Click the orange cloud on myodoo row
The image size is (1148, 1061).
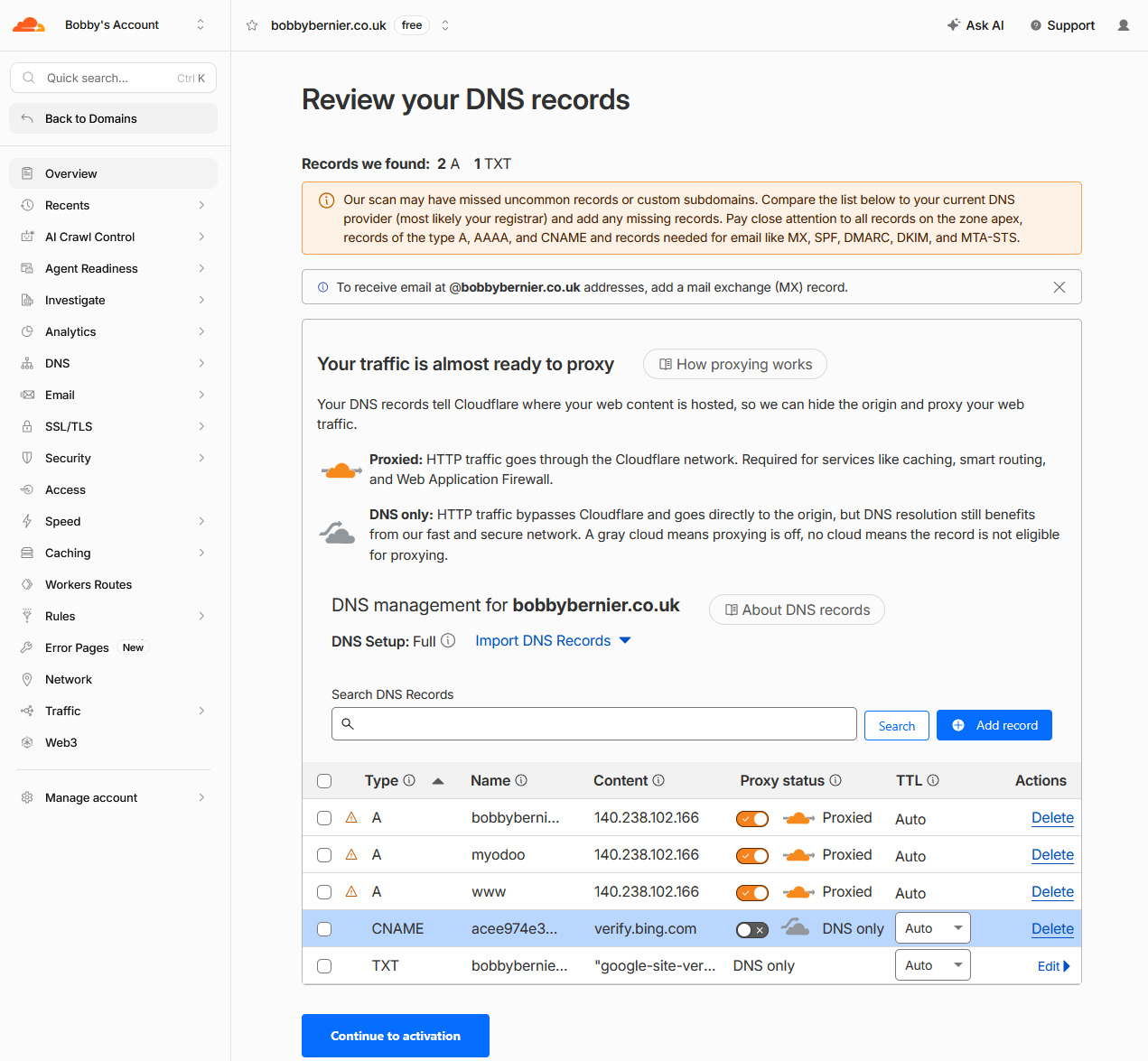(798, 855)
